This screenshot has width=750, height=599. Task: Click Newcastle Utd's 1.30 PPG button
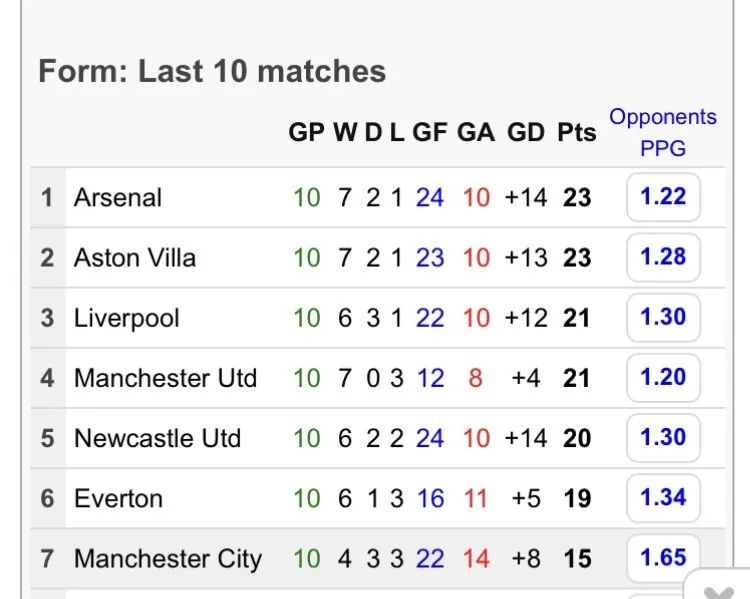click(x=663, y=438)
